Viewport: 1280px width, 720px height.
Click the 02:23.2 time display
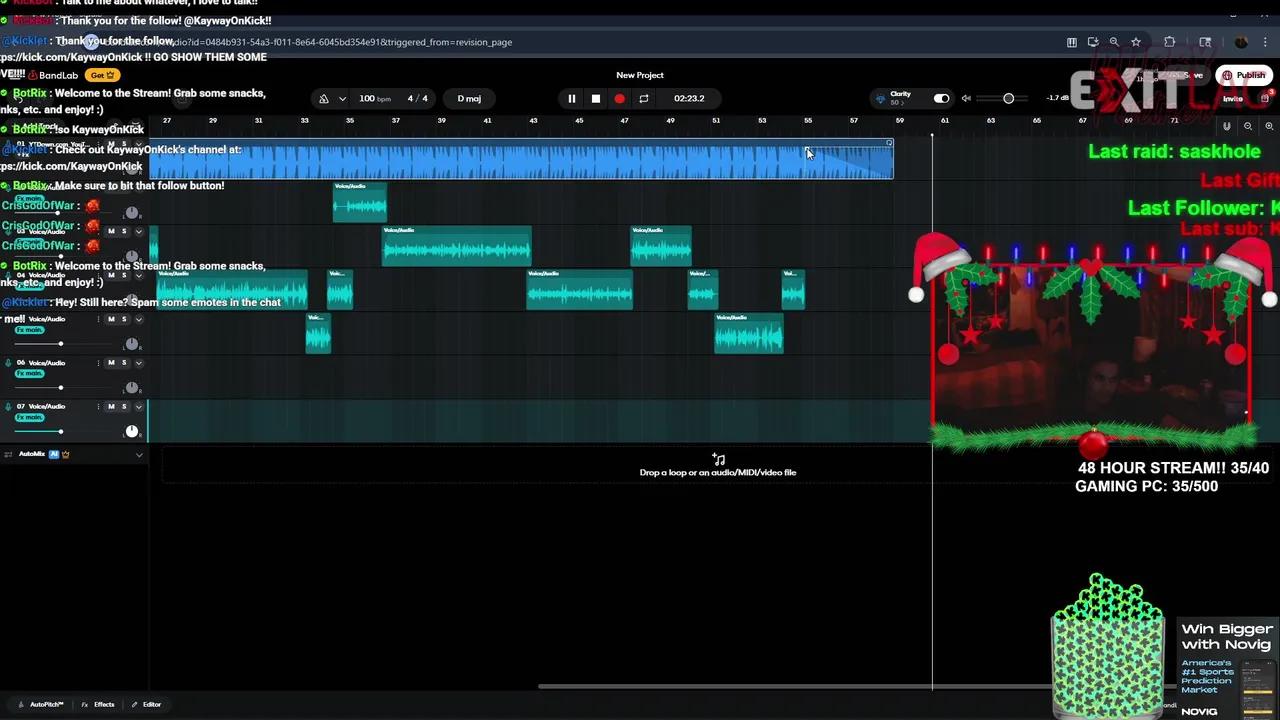(689, 98)
